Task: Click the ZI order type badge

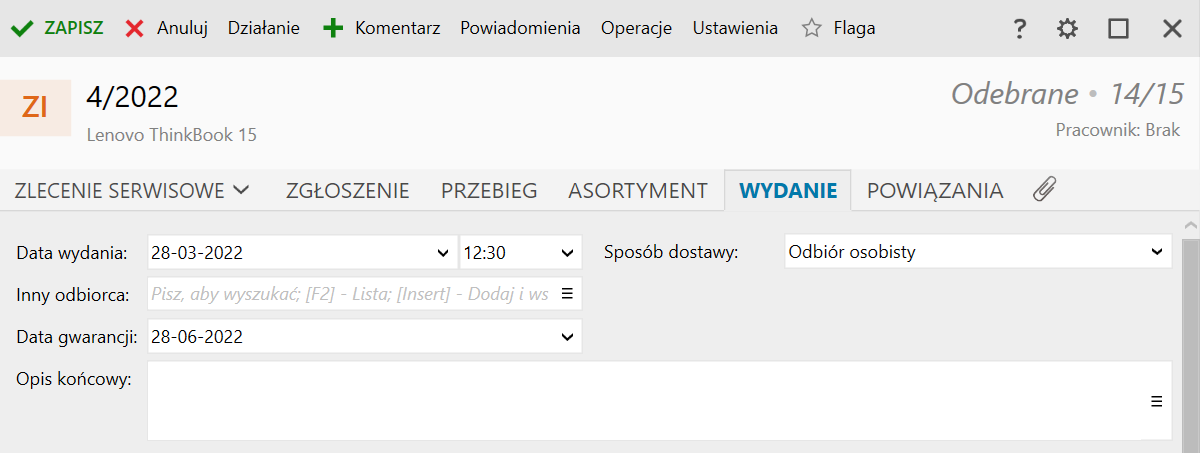Action: (35, 107)
